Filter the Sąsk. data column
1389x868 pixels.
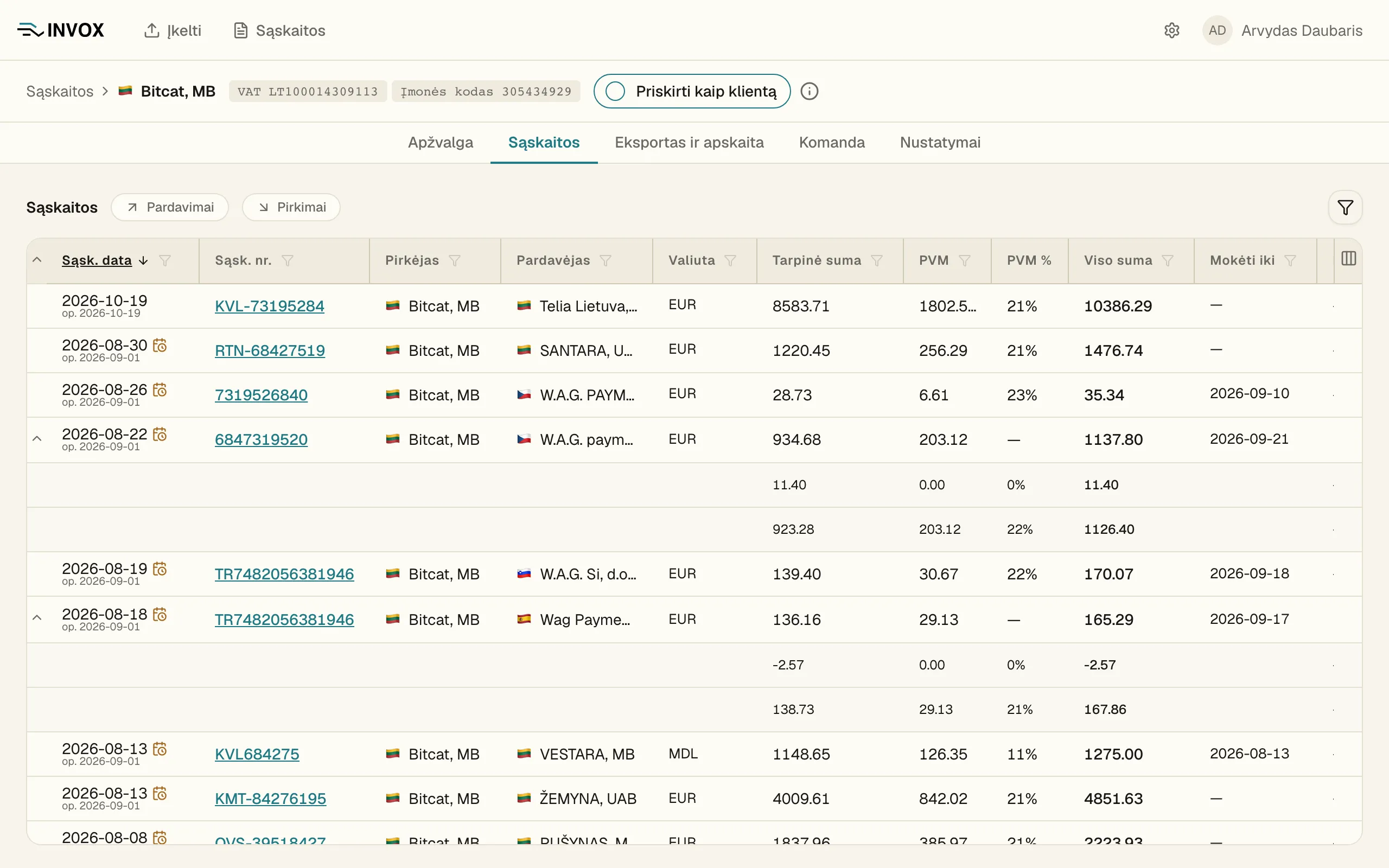[x=165, y=260]
